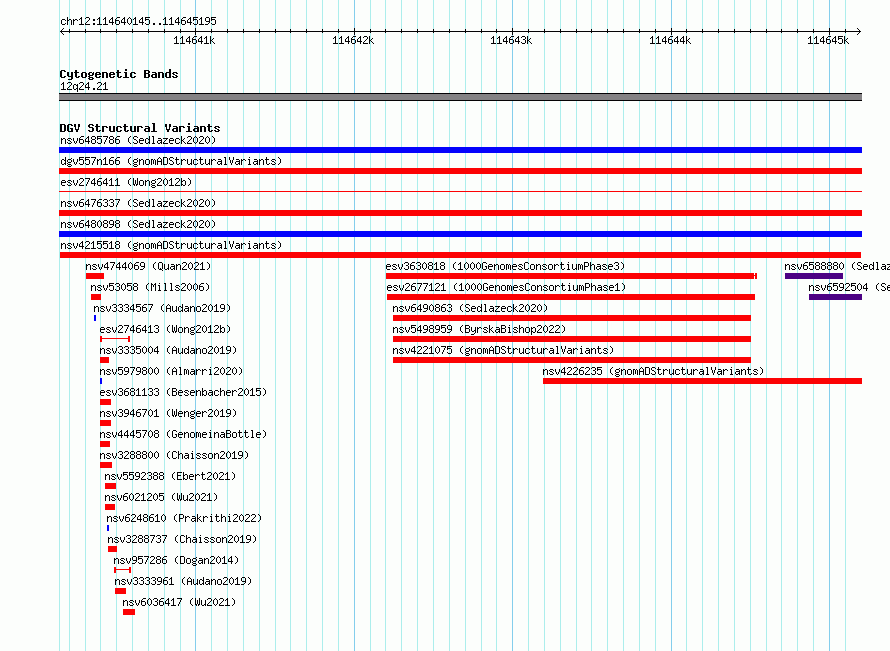The height and width of the screenshot is (651, 890).
Task: Click the purple bar under nsv6592504
Action: (x=836, y=297)
